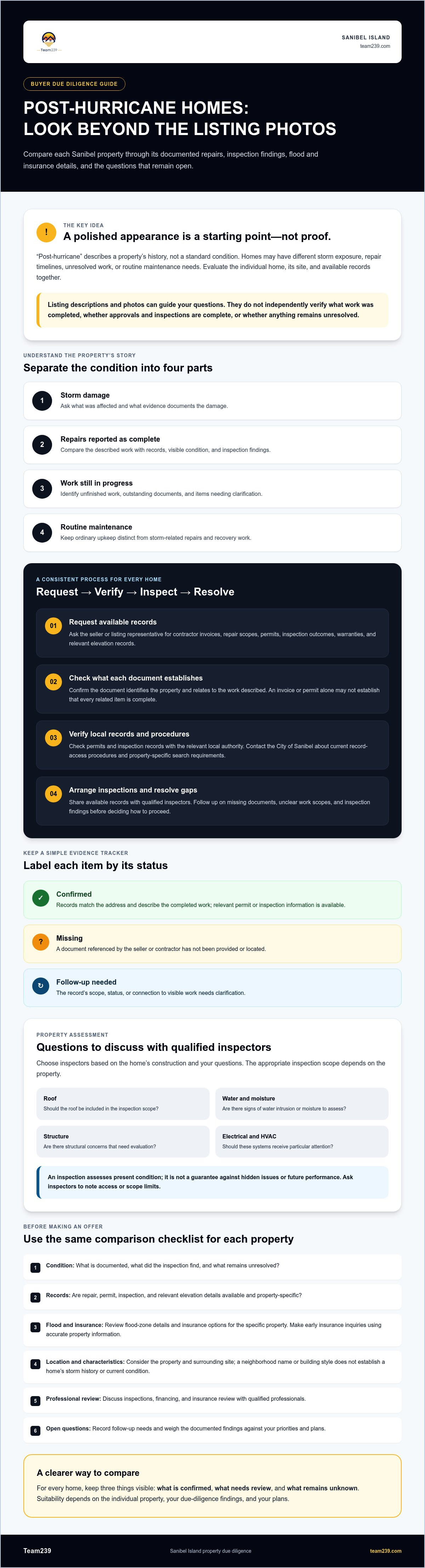The image size is (425, 1568).
Task: Click the Electrical and HVAC card
Action: click(302, 1141)
